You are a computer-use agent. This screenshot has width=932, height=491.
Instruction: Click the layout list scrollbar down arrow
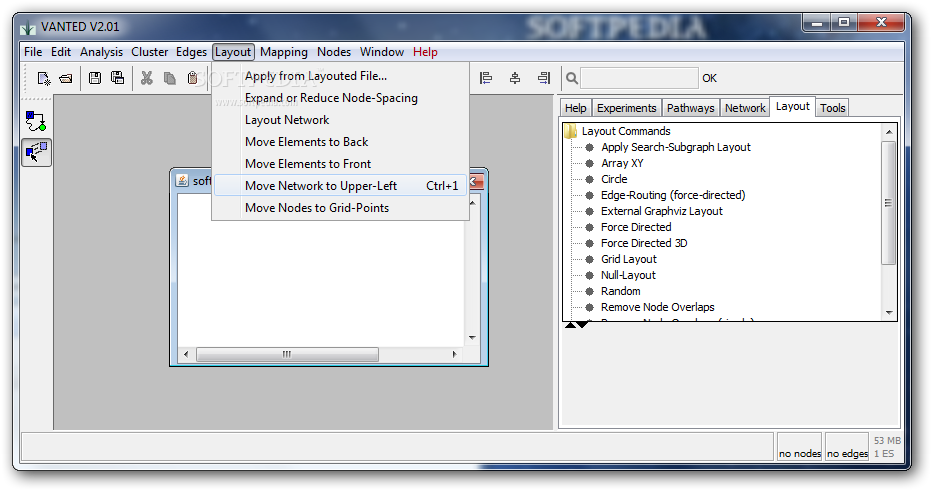(x=889, y=313)
